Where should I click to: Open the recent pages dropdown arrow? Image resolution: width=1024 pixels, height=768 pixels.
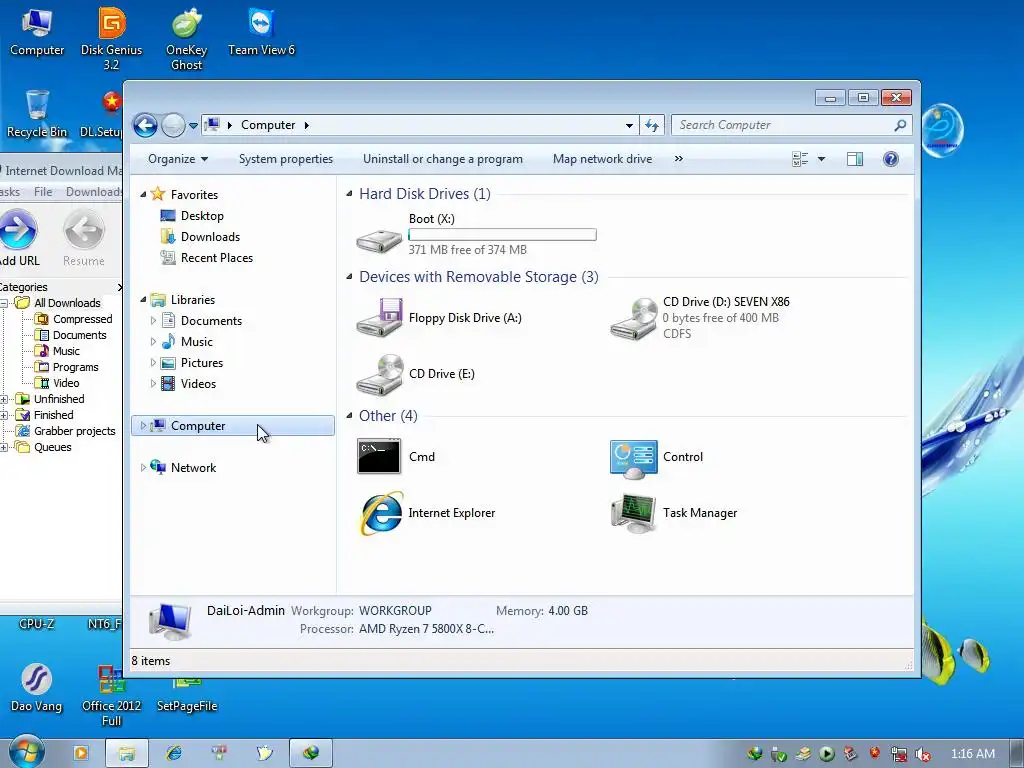(x=193, y=125)
